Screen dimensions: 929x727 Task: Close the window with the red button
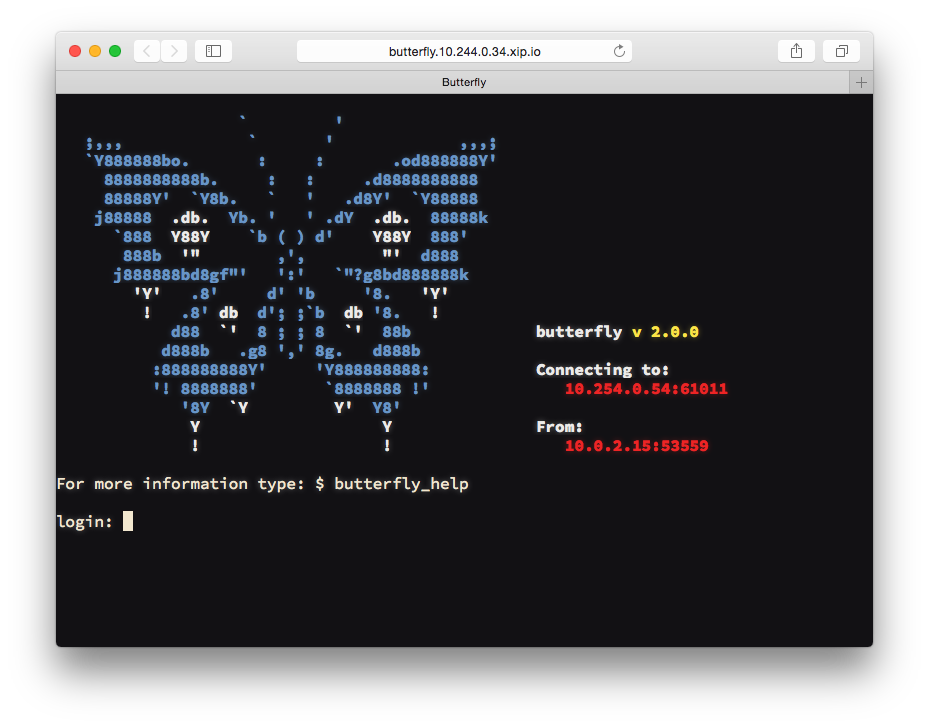click(x=75, y=51)
